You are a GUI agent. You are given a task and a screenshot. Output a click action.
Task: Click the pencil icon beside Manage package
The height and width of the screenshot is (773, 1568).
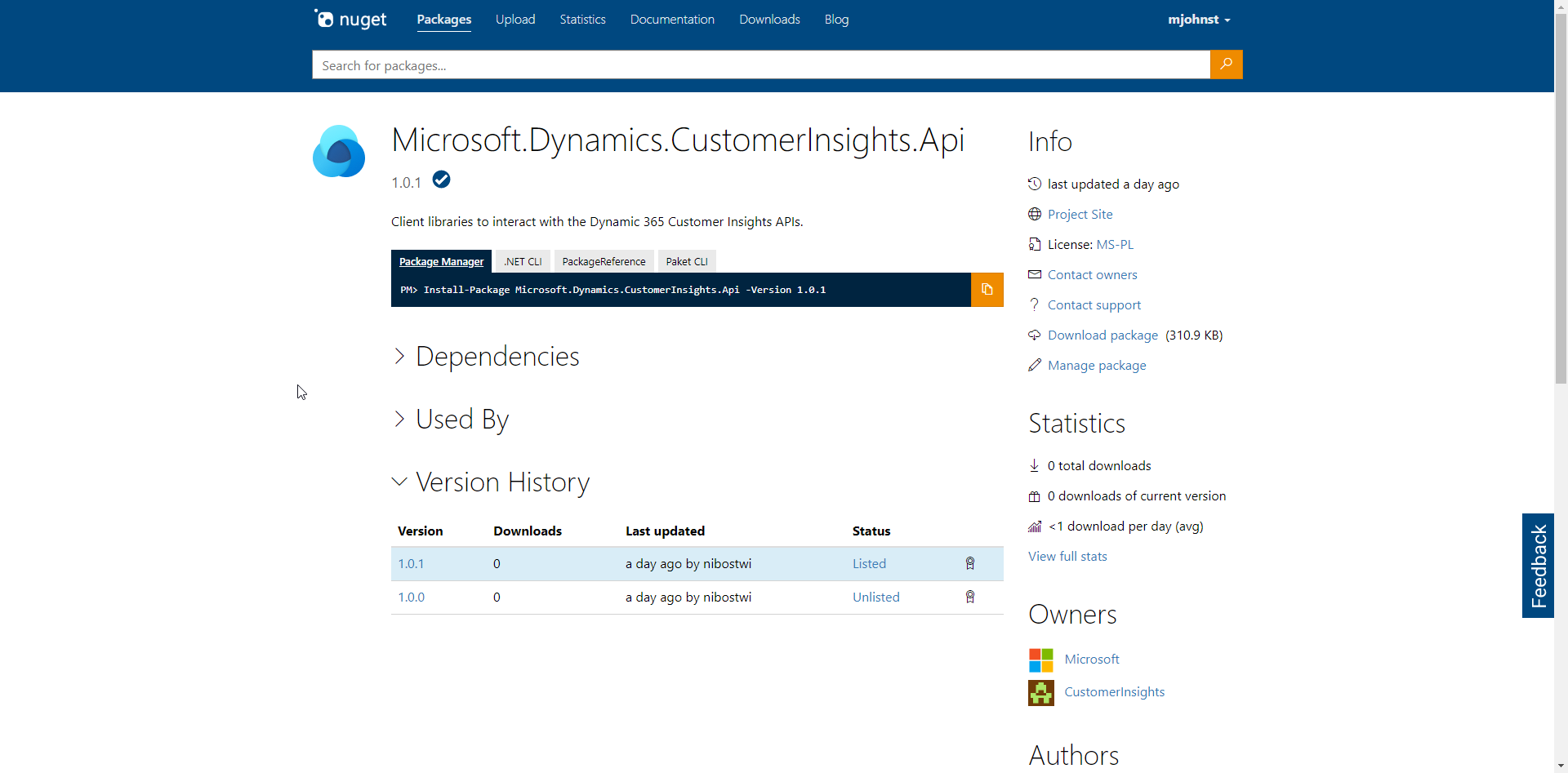(x=1034, y=365)
